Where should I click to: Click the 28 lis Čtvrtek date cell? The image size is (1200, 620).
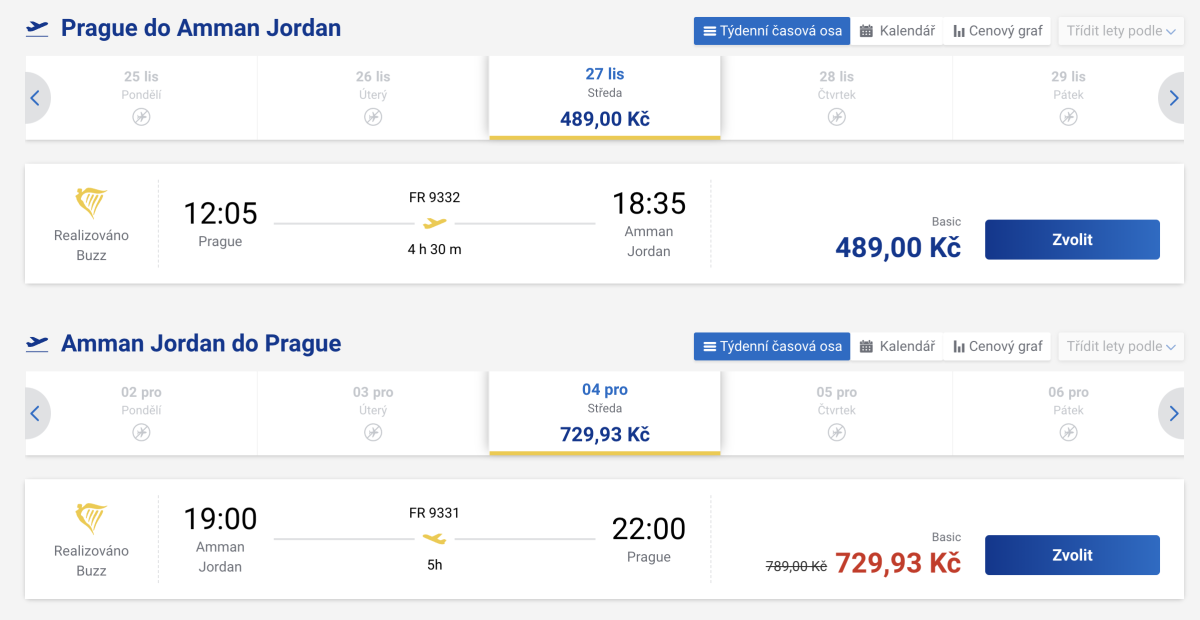[836, 97]
